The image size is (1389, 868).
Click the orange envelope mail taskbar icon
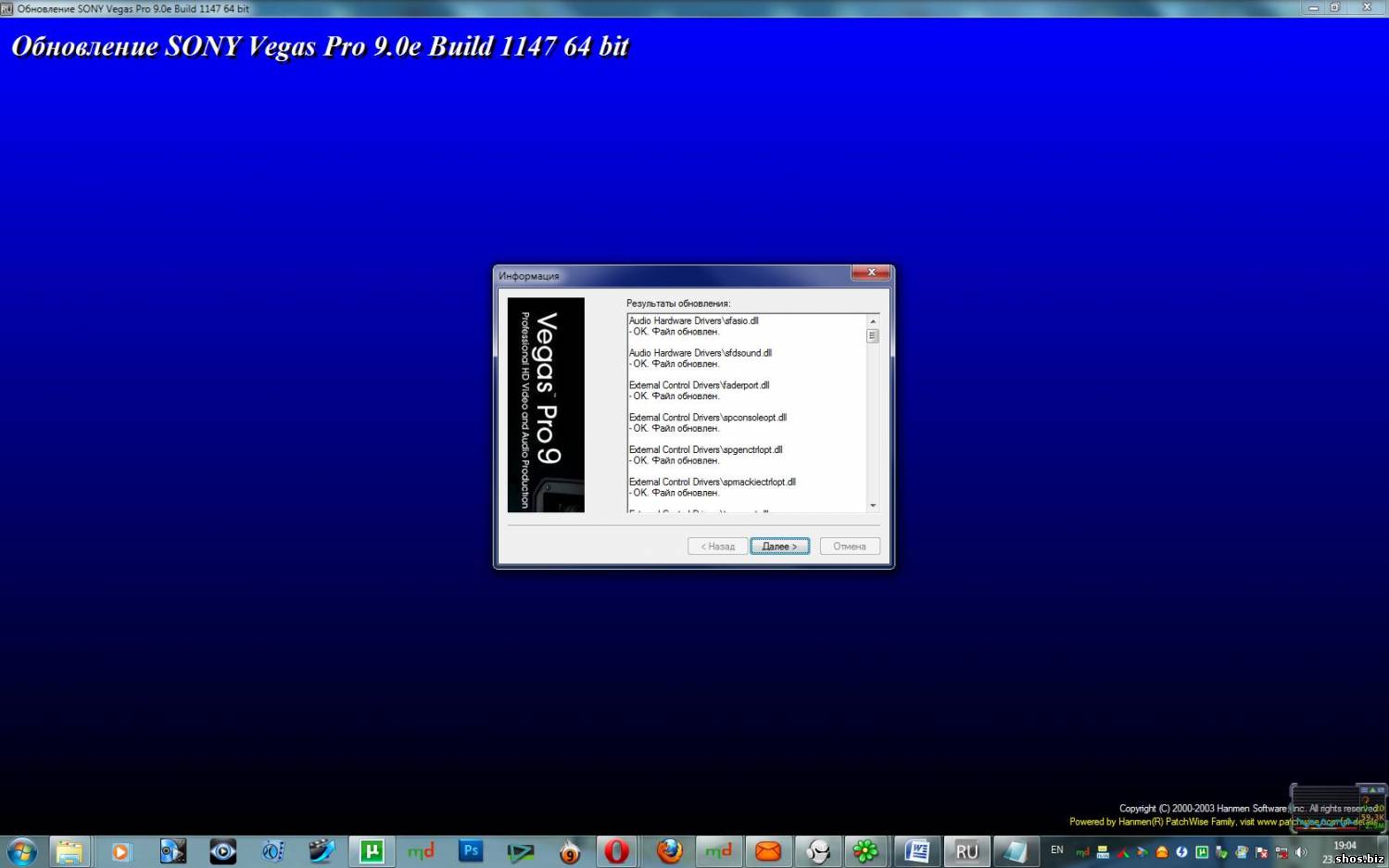pos(768,851)
